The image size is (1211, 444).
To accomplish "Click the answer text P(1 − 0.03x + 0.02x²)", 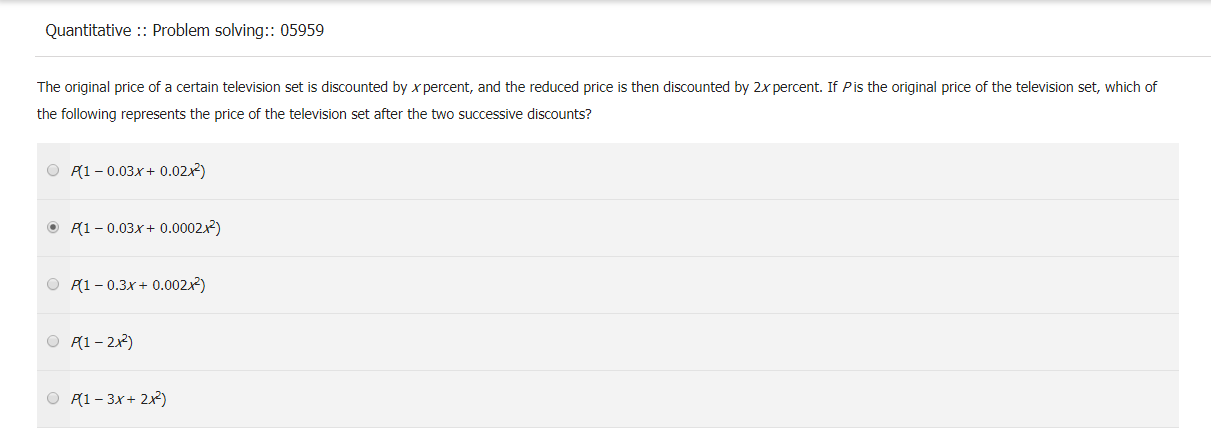I will tap(138, 171).
